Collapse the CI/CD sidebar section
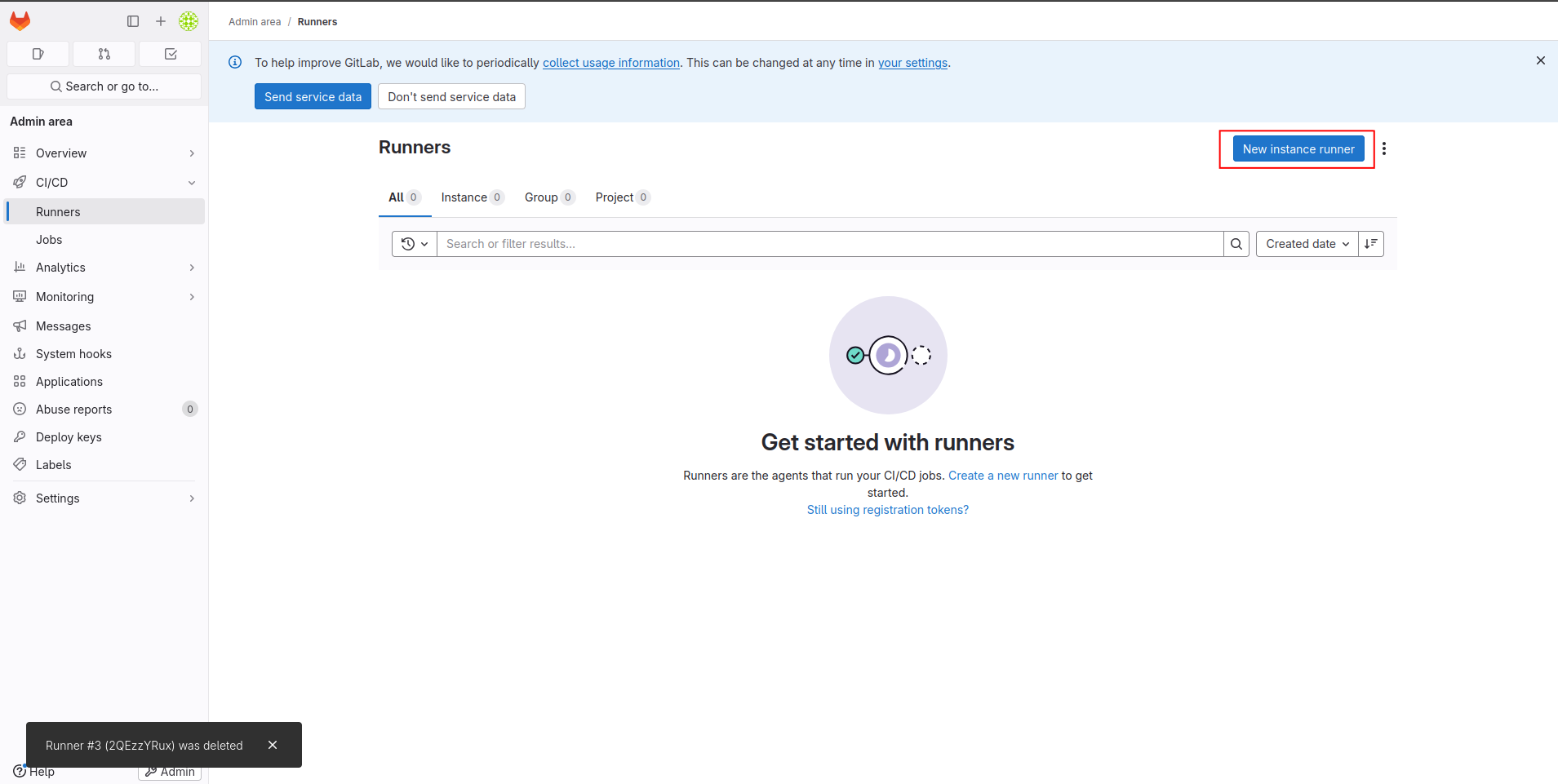Screen dimensions: 1558x784 point(104,183)
